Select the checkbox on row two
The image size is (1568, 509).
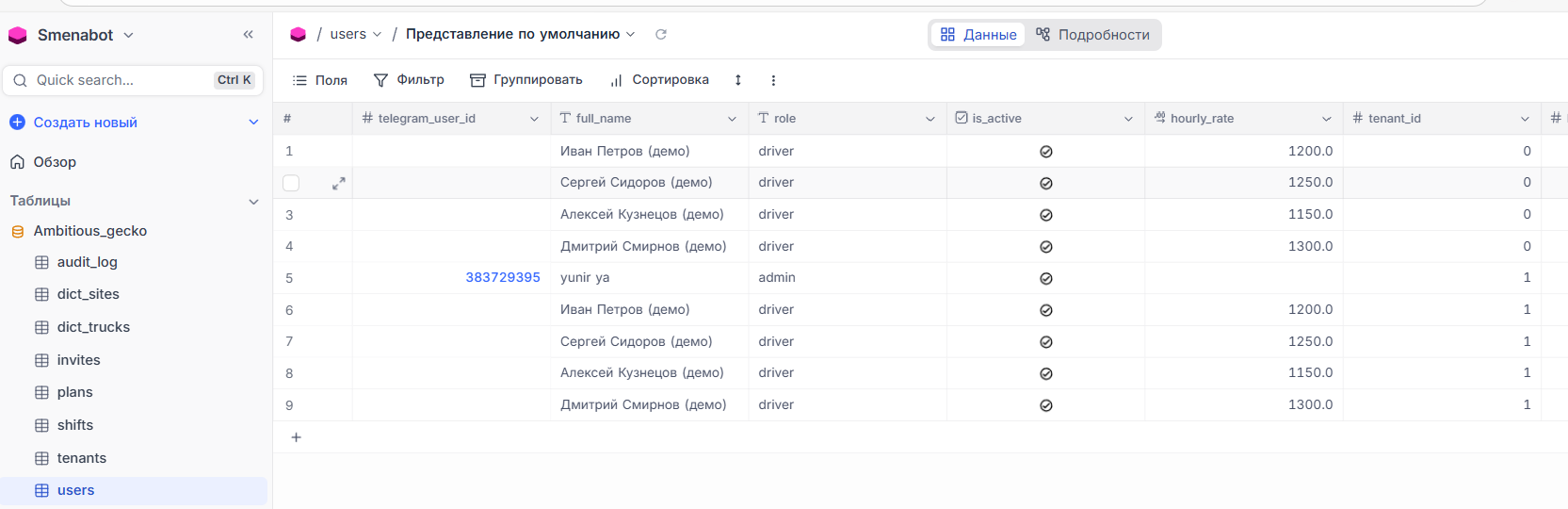(291, 184)
